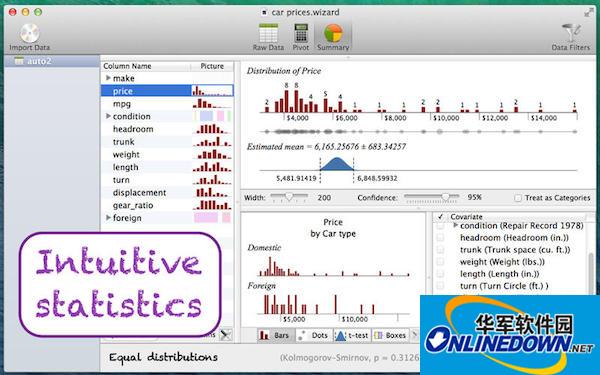Check the turn (Turn Circle) covariate
Image resolution: width=600 pixels, height=375 pixels.
[x=440, y=286]
